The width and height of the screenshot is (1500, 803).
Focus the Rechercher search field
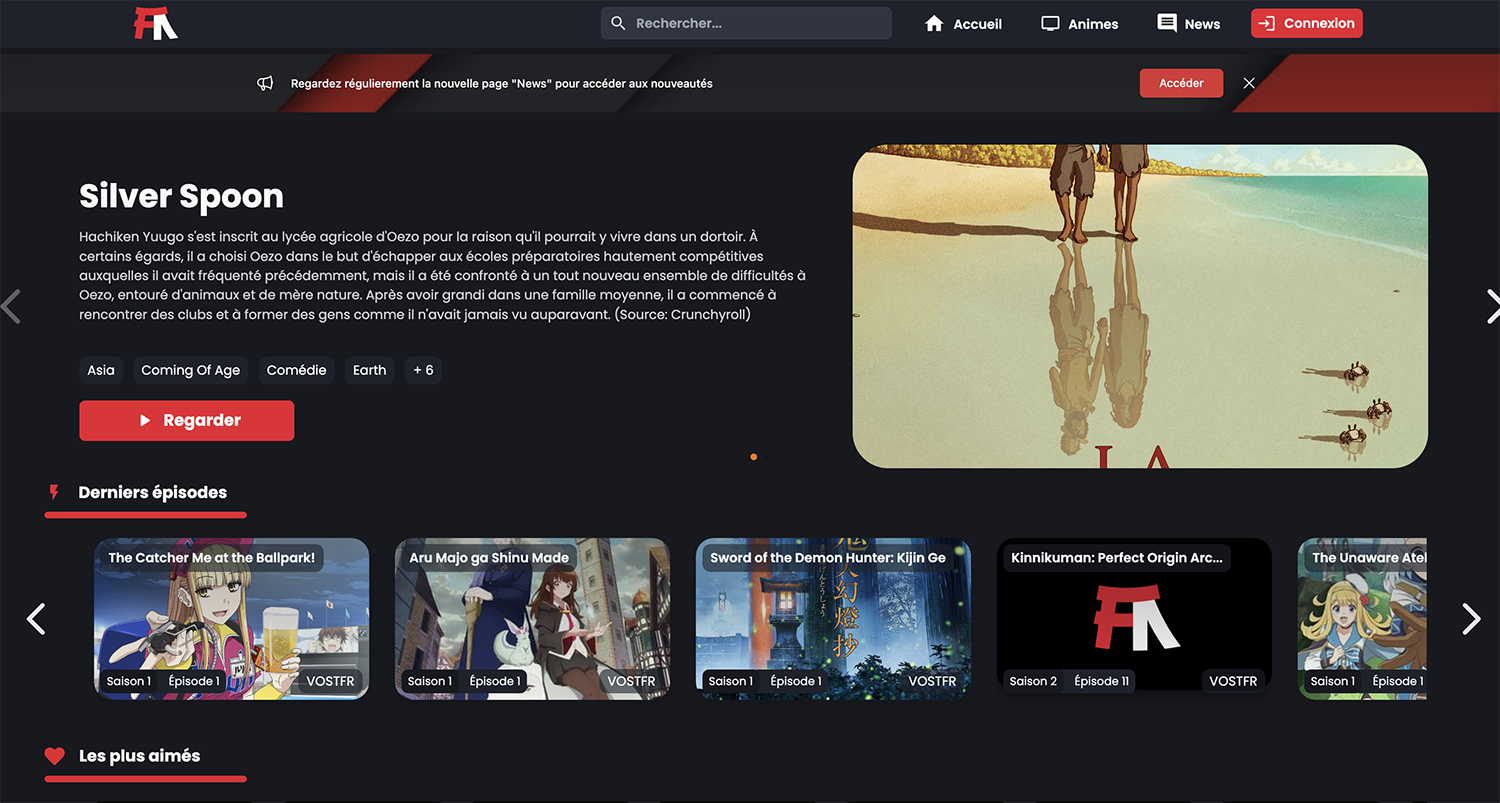pyautogui.click(x=746, y=23)
